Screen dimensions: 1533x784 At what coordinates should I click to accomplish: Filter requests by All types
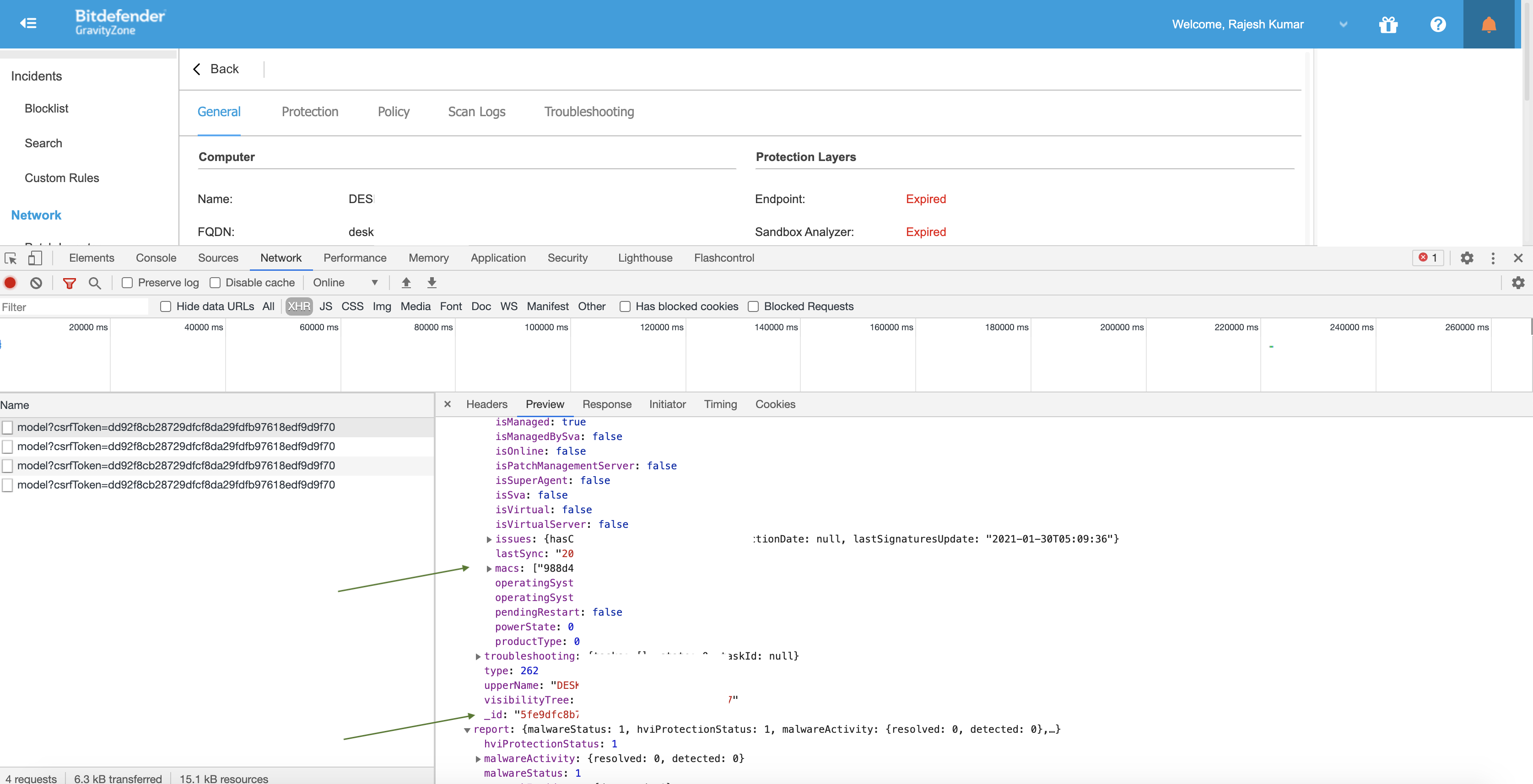268,307
